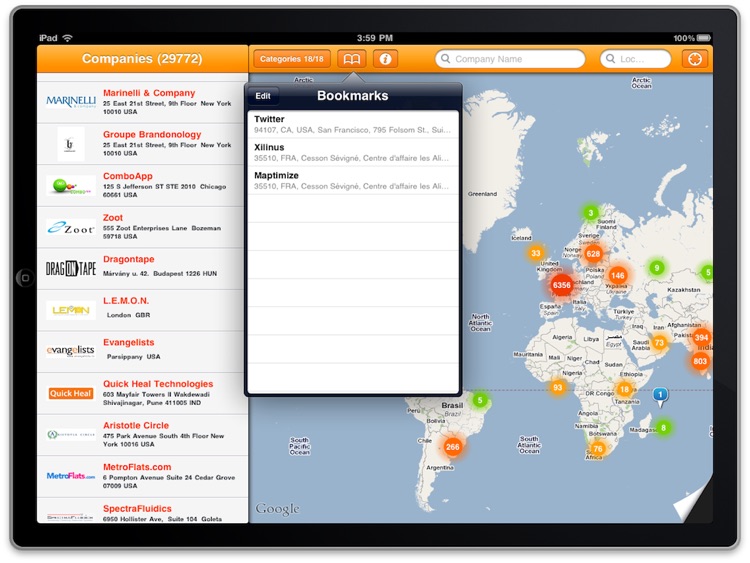Tap the info icon button
Screen dimensions: 750x563
[x=385, y=59]
